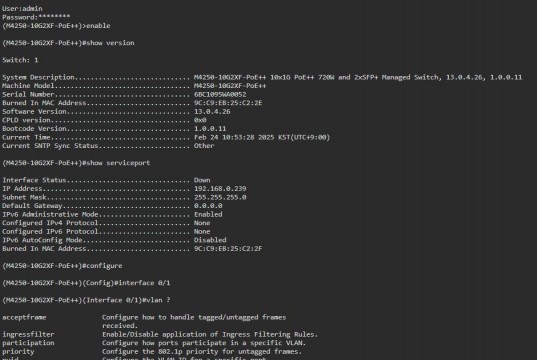Click the subnet mask 255.255.255.0
The image size is (537, 360).
(x=220, y=197)
